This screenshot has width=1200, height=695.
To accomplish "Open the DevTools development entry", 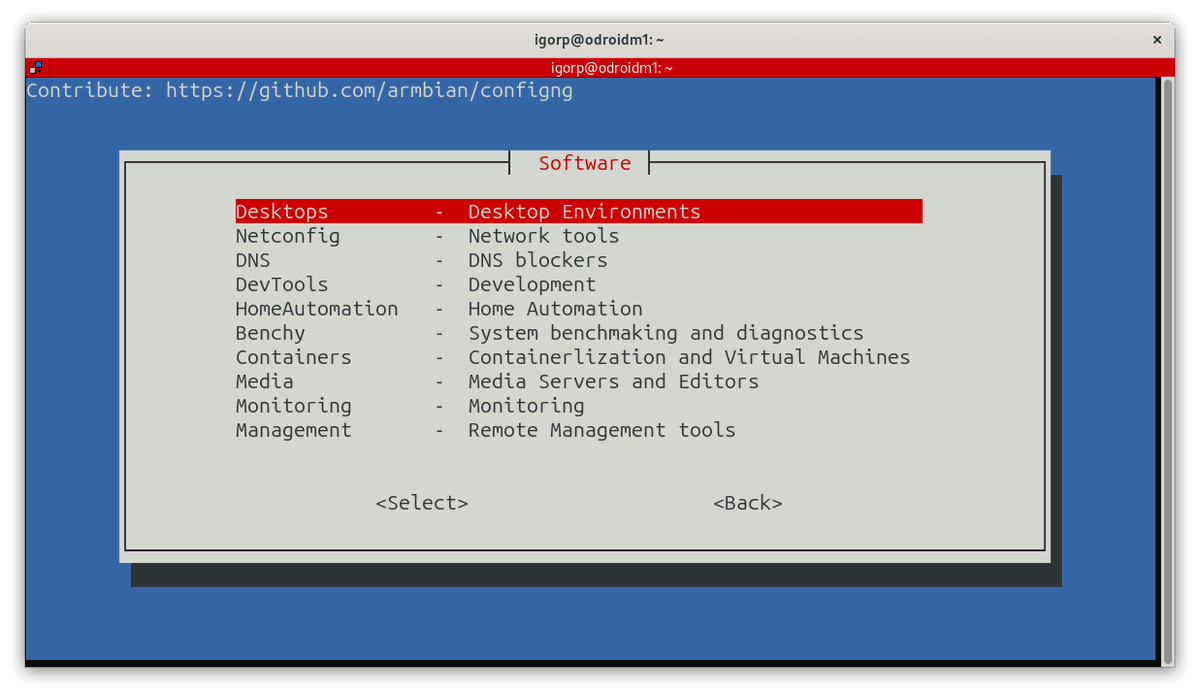I will click(281, 284).
